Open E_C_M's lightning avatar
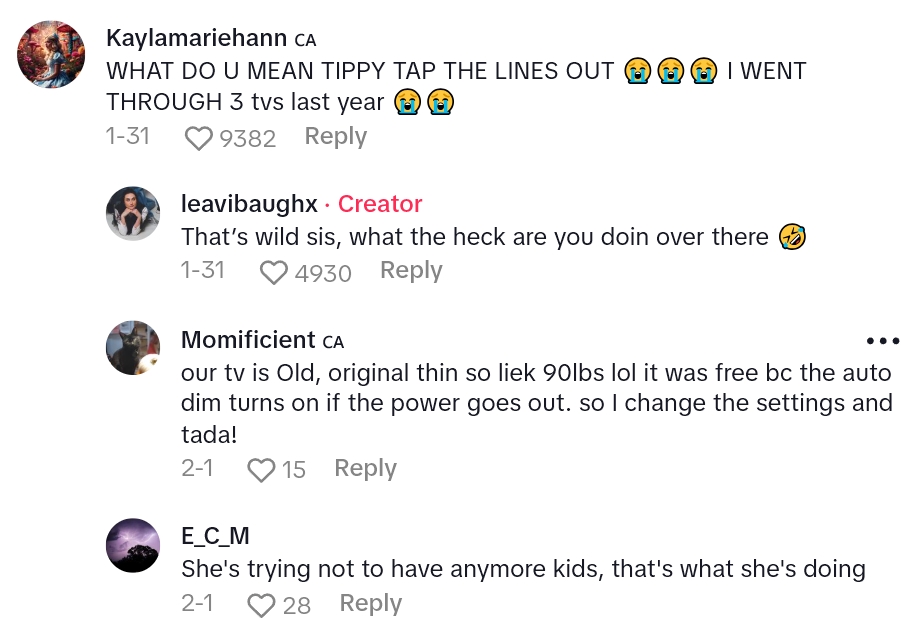 133,545
